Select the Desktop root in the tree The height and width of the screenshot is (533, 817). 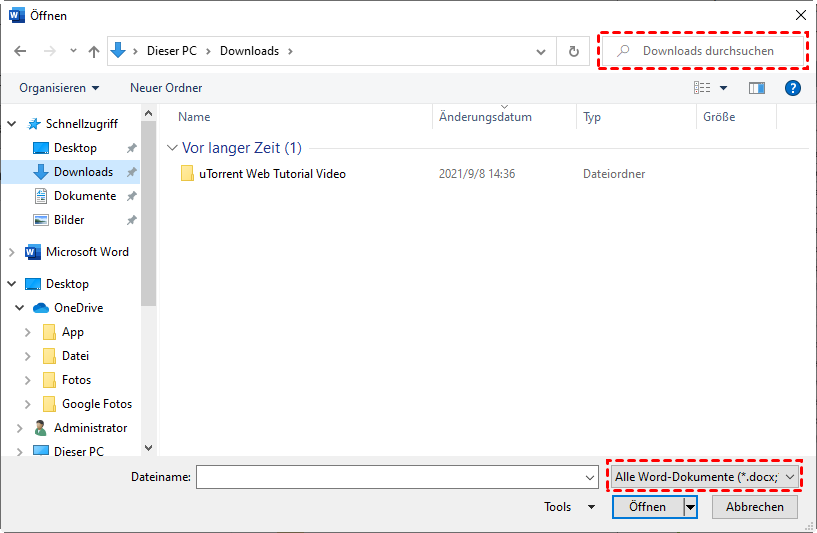pos(67,284)
